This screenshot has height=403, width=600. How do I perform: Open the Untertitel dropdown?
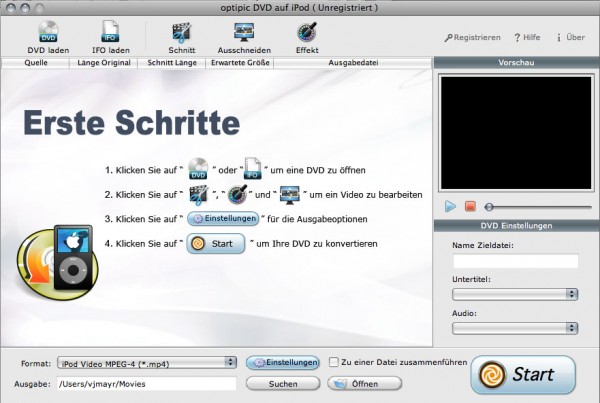(x=515, y=294)
